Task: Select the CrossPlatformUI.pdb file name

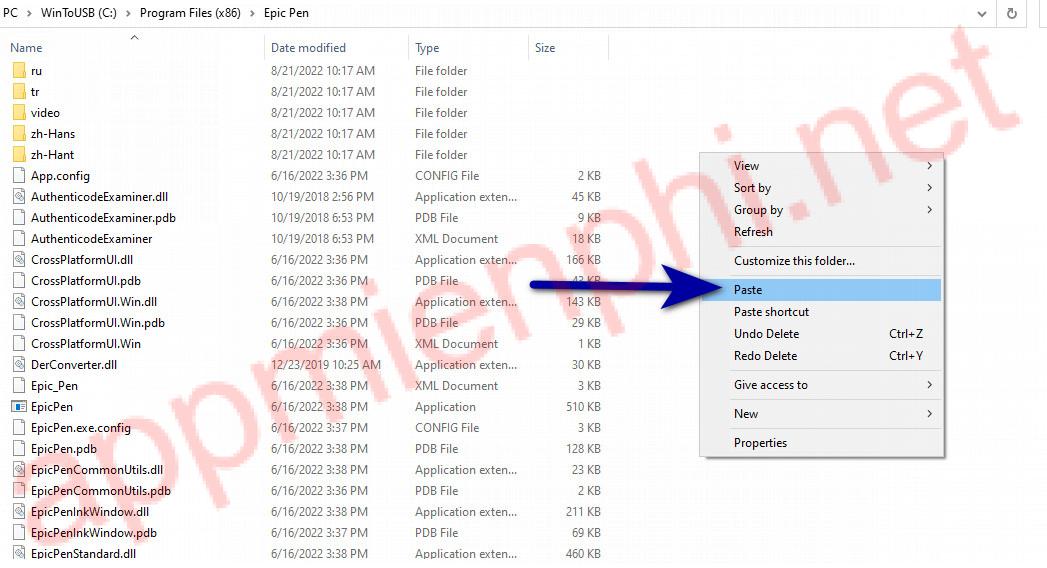Action: pyautogui.click(x=86, y=281)
